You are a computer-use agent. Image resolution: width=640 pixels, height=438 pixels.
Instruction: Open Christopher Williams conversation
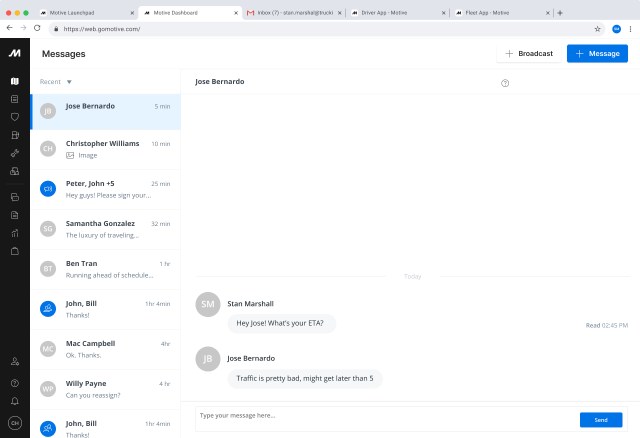tap(105, 149)
